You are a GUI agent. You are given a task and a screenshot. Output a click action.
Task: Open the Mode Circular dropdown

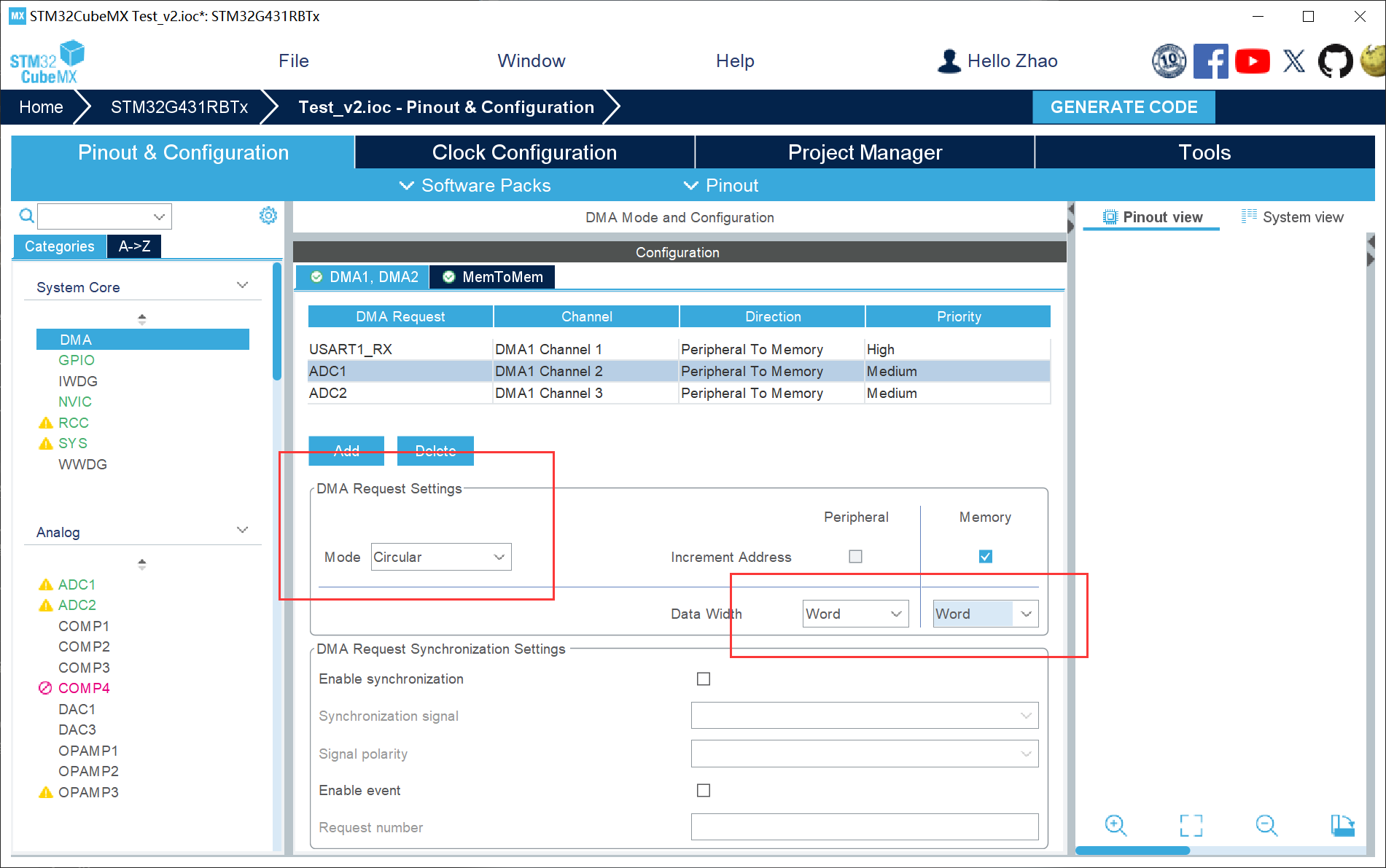440,557
